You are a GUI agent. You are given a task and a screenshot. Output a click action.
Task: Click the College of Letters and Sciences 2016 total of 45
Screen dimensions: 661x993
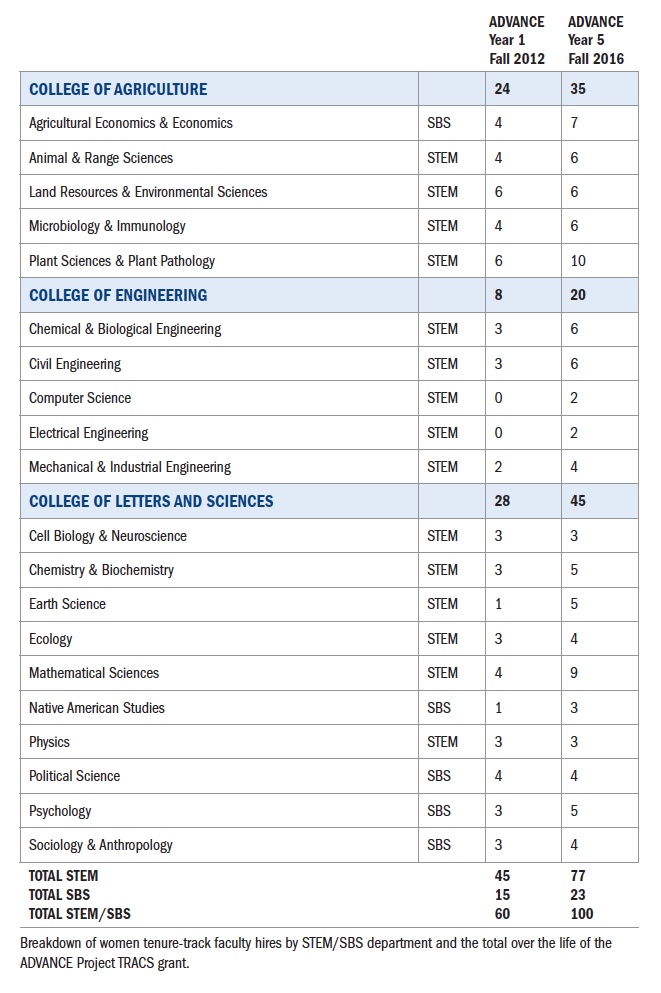click(x=577, y=501)
